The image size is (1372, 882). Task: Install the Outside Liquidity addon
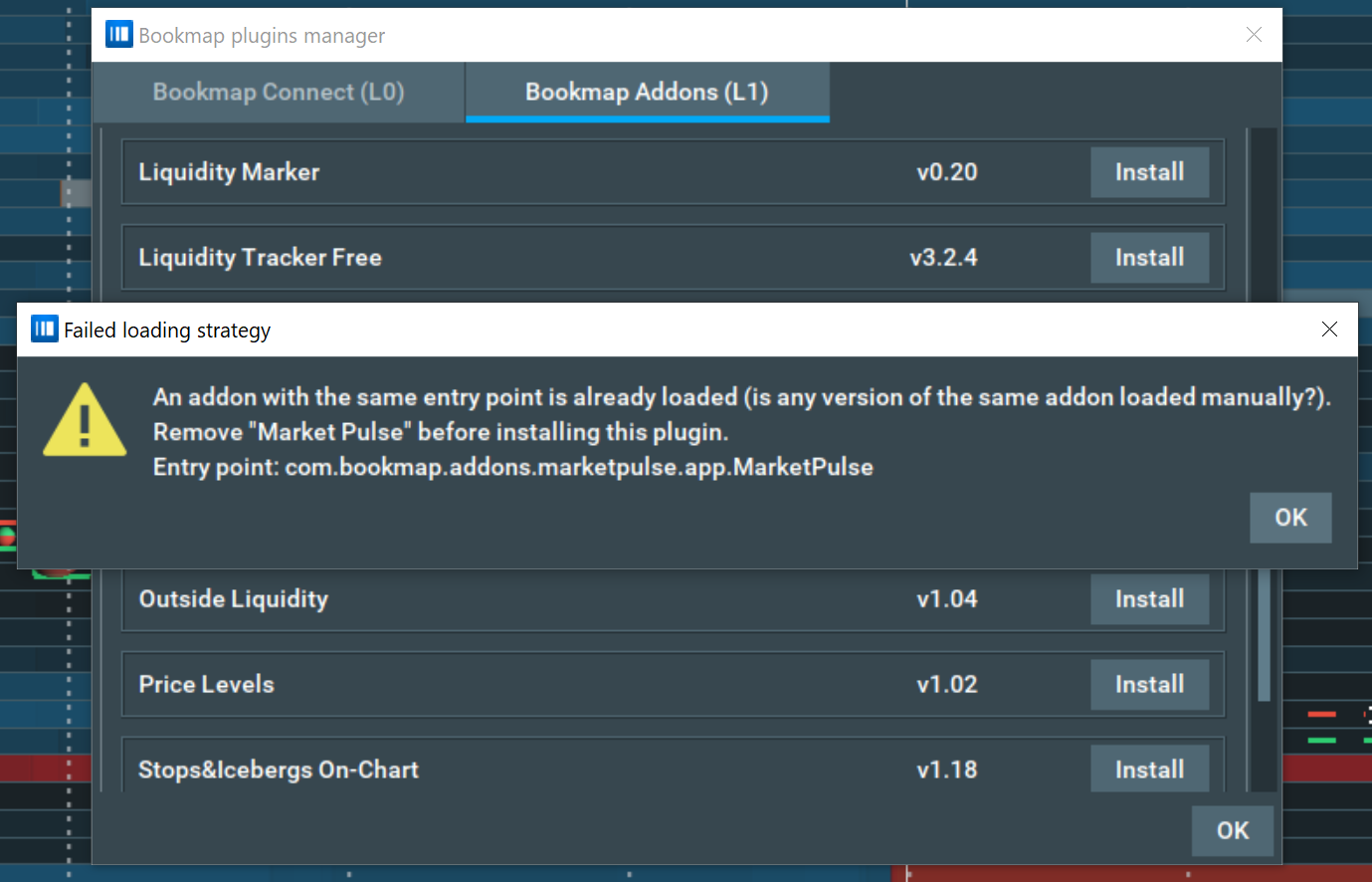[1149, 599]
